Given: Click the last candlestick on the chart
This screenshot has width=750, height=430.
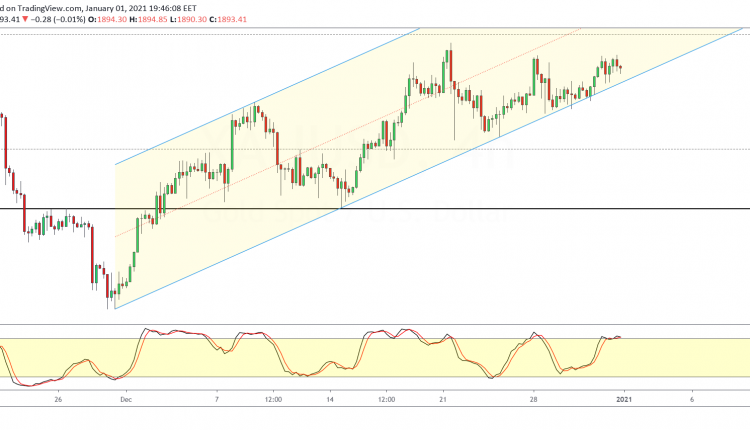Looking at the screenshot, I should click(621, 68).
